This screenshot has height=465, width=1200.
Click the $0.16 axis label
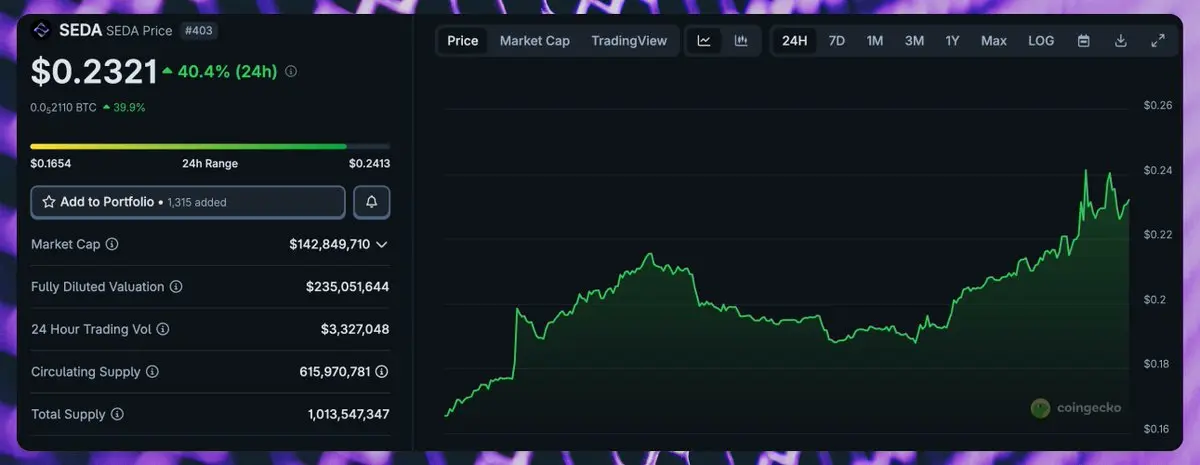coord(1157,429)
